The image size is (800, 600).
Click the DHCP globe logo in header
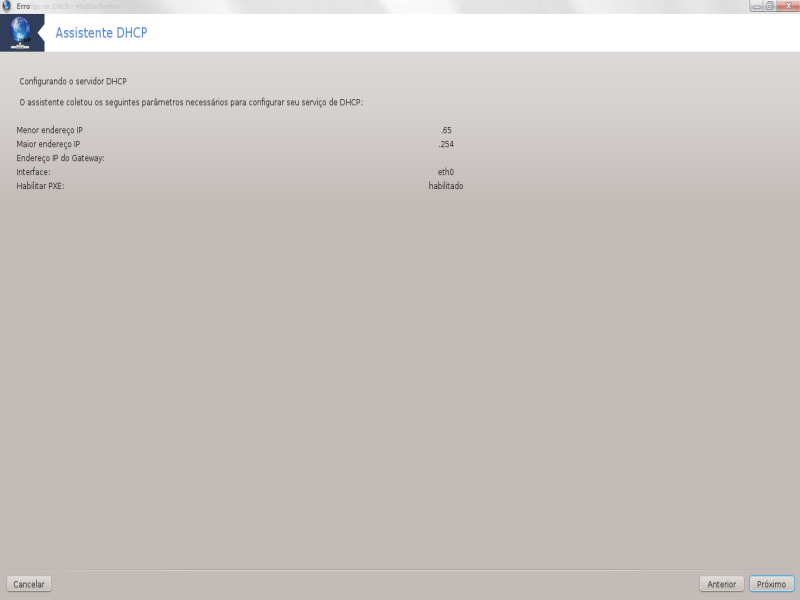pyautogui.click(x=20, y=33)
